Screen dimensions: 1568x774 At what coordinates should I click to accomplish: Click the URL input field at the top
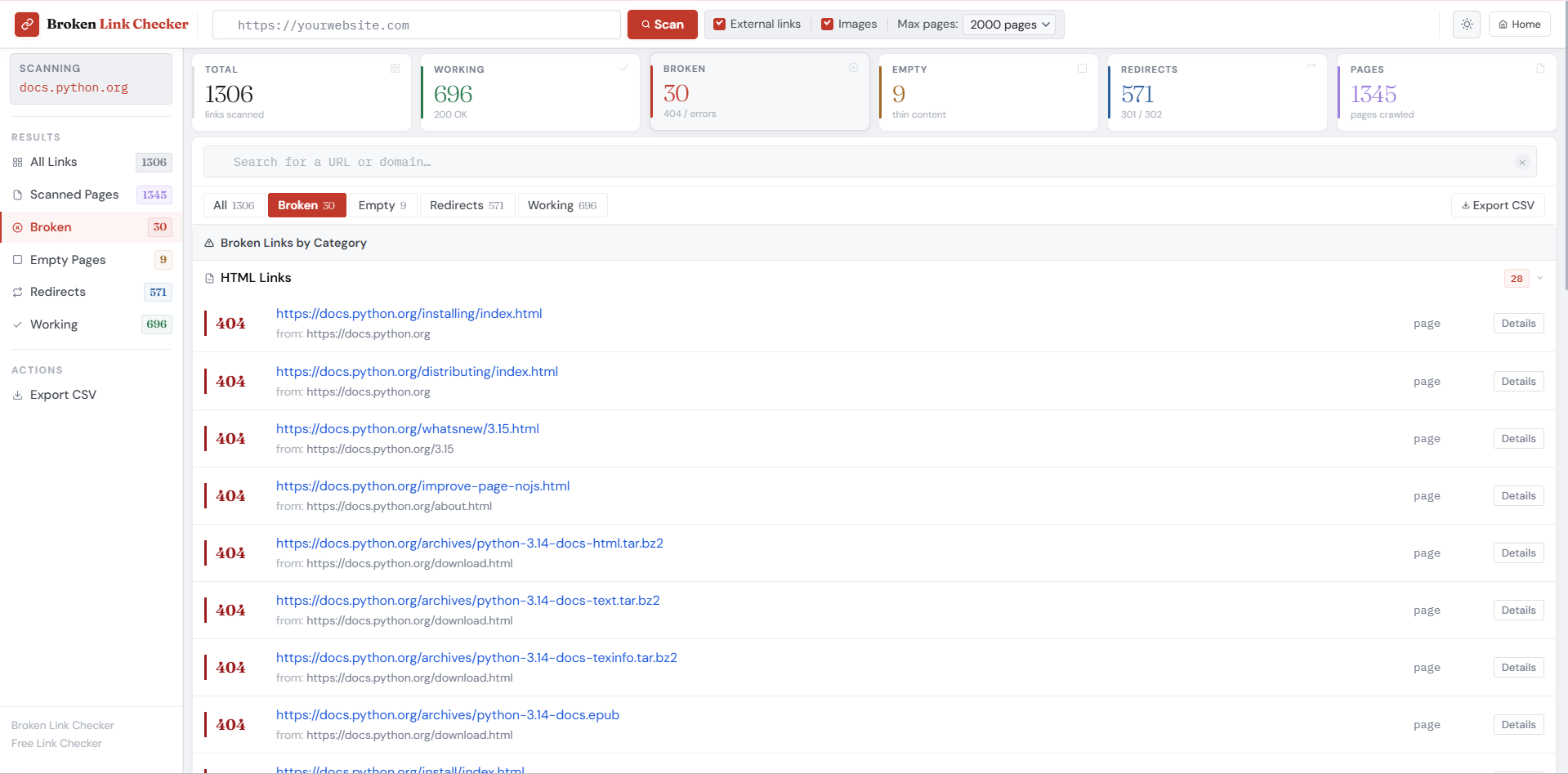416,25
